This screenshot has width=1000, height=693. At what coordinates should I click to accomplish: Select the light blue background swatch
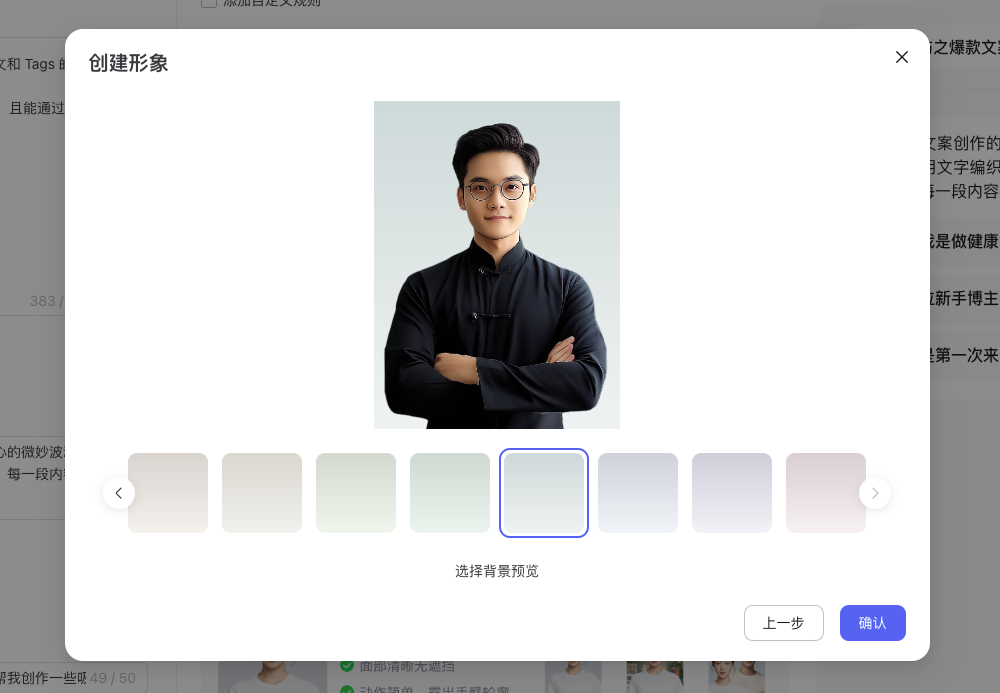coord(638,493)
